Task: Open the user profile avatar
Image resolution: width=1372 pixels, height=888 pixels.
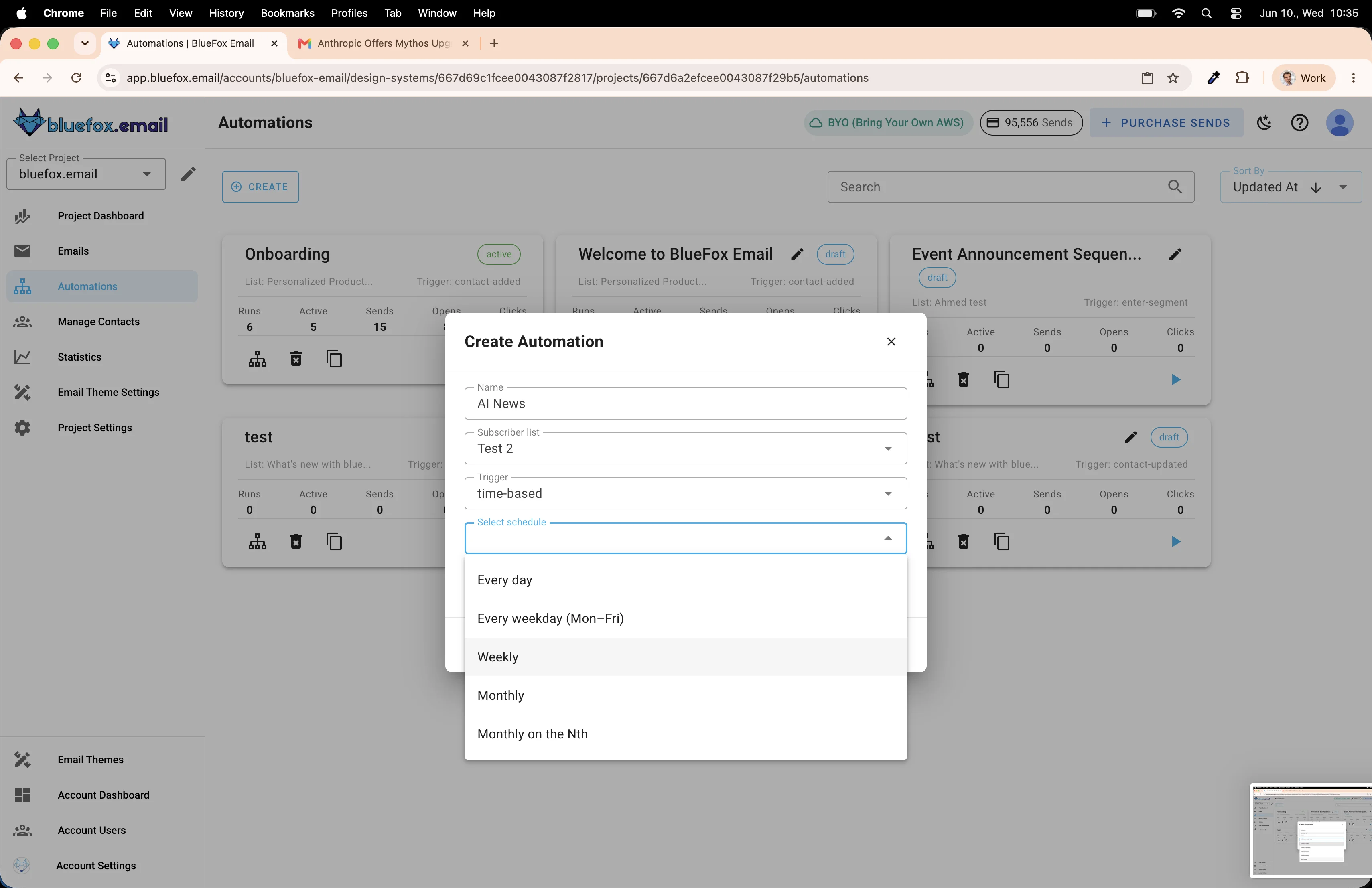Action: coord(1339,123)
